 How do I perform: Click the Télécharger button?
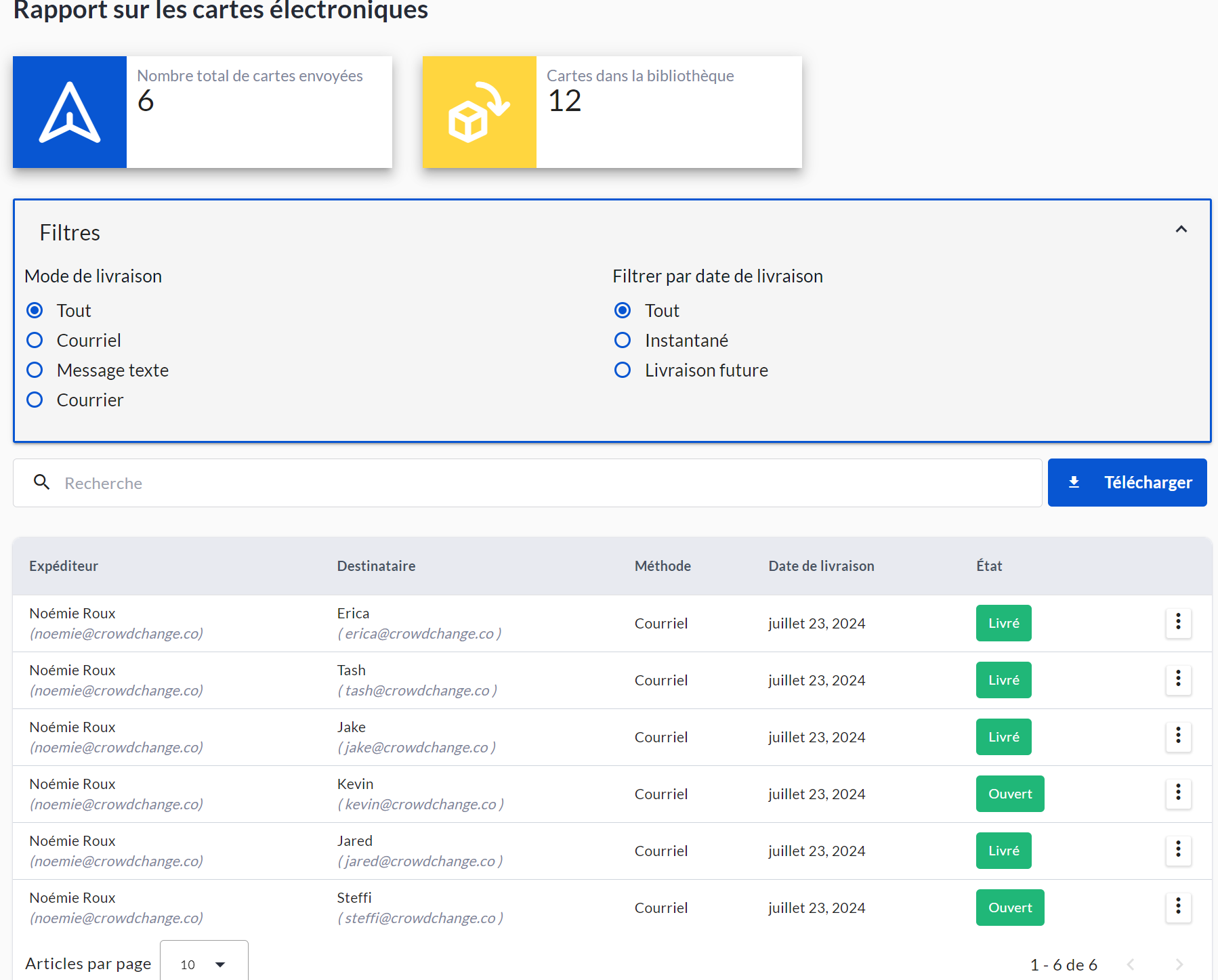pyautogui.click(x=1127, y=482)
